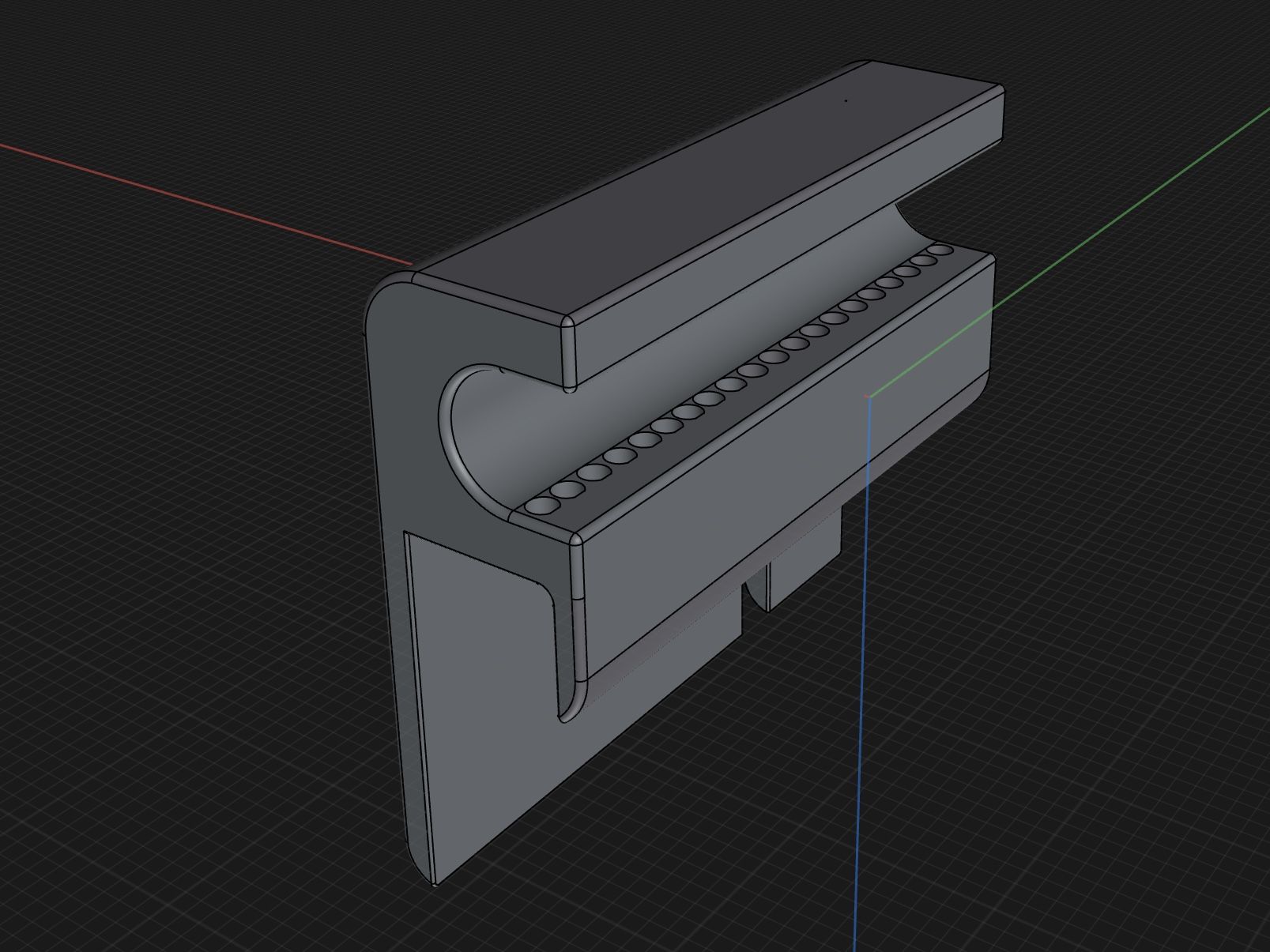The height and width of the screenshot is (952, 1270).
Task: Select the rounded end cap of lower rail
Action: coord(576,608)
